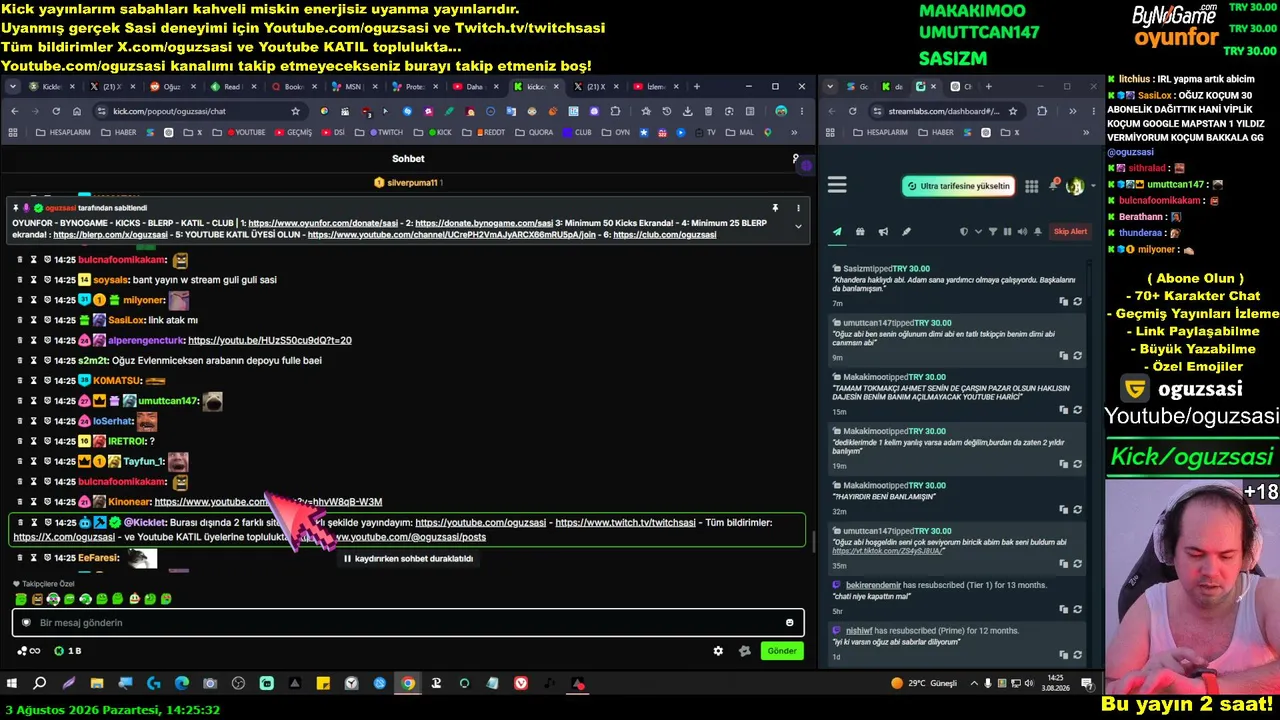Open the Streamlabs profile avatar menu

tap(1075, 186)
